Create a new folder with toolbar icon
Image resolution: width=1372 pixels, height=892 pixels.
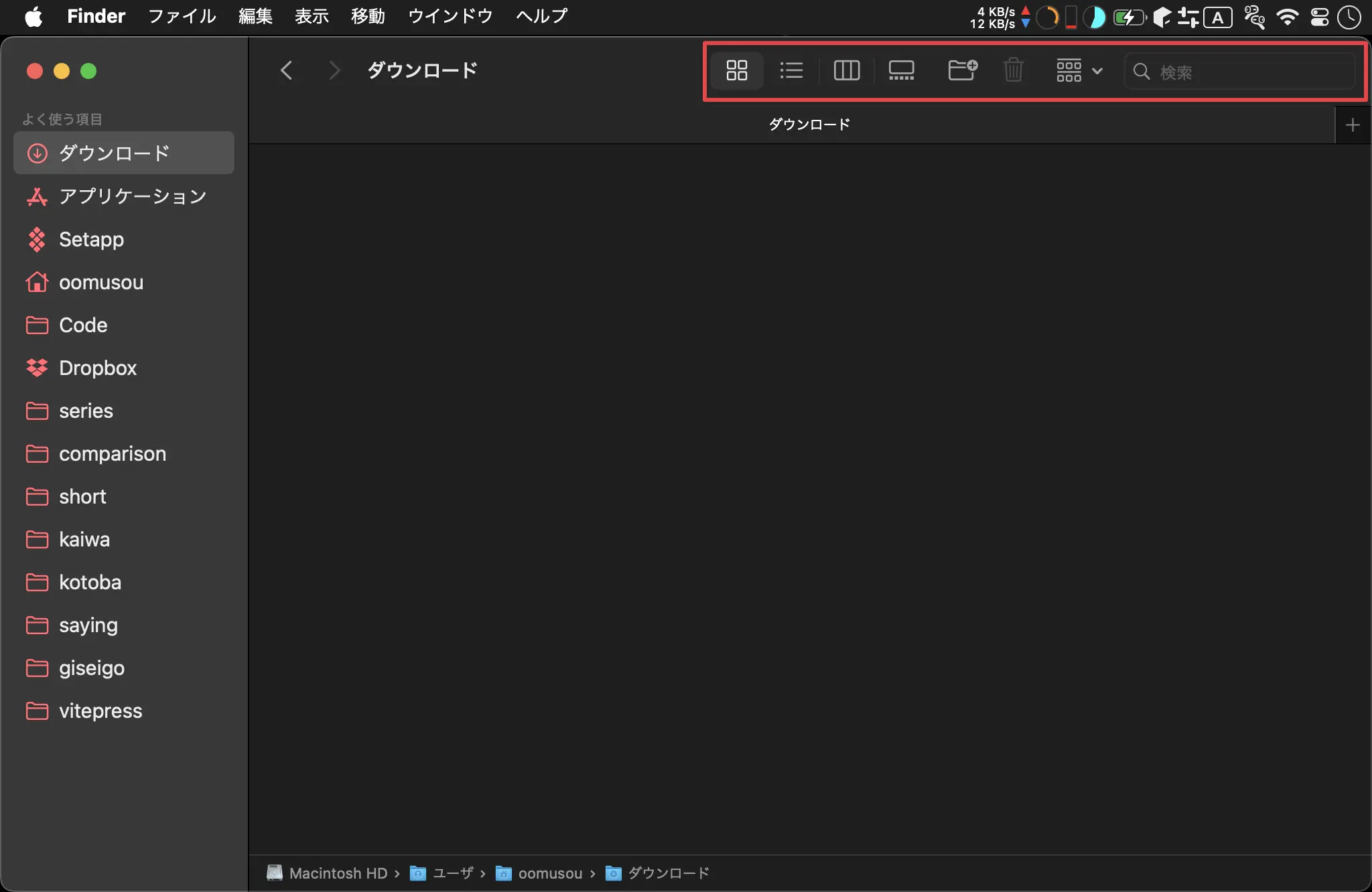click(963, 70)
